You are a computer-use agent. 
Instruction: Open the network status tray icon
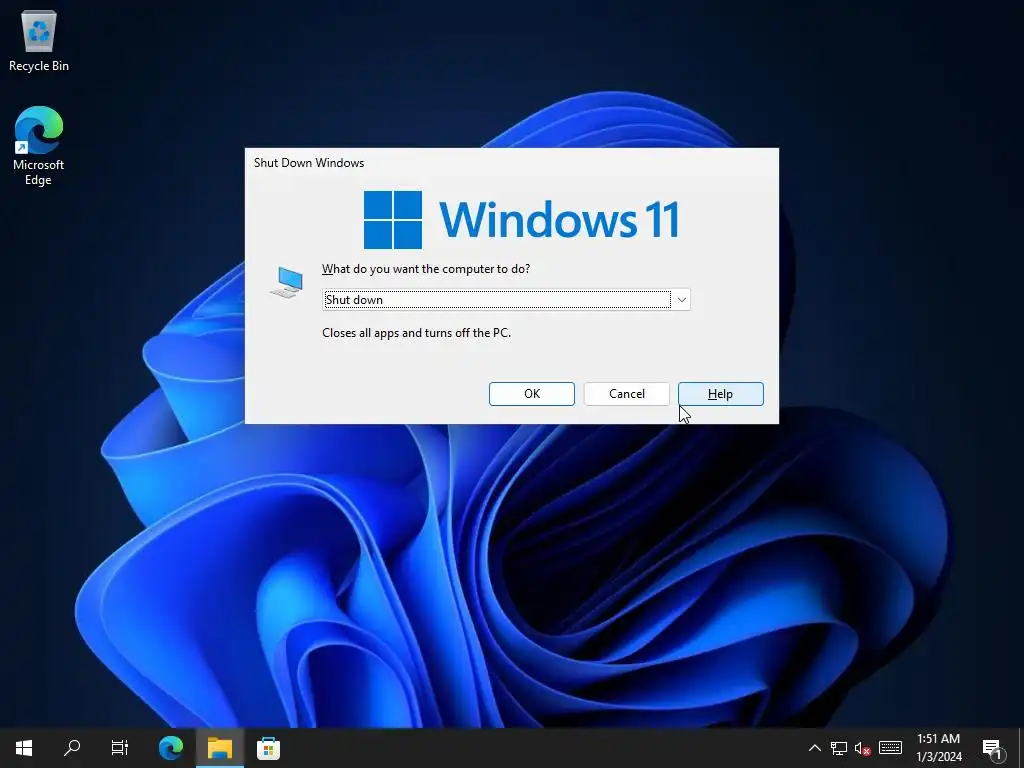click(x=839, y=748)
